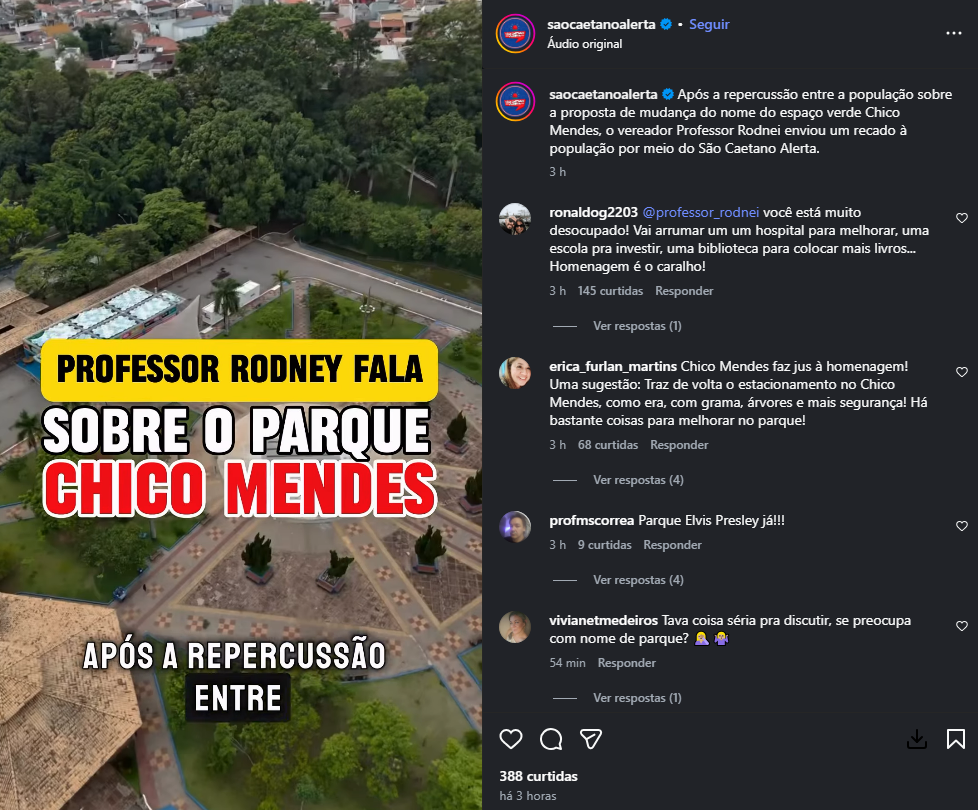Screen dimensions: 978x810
Task: Open Áudio original link
Action: 584,44
